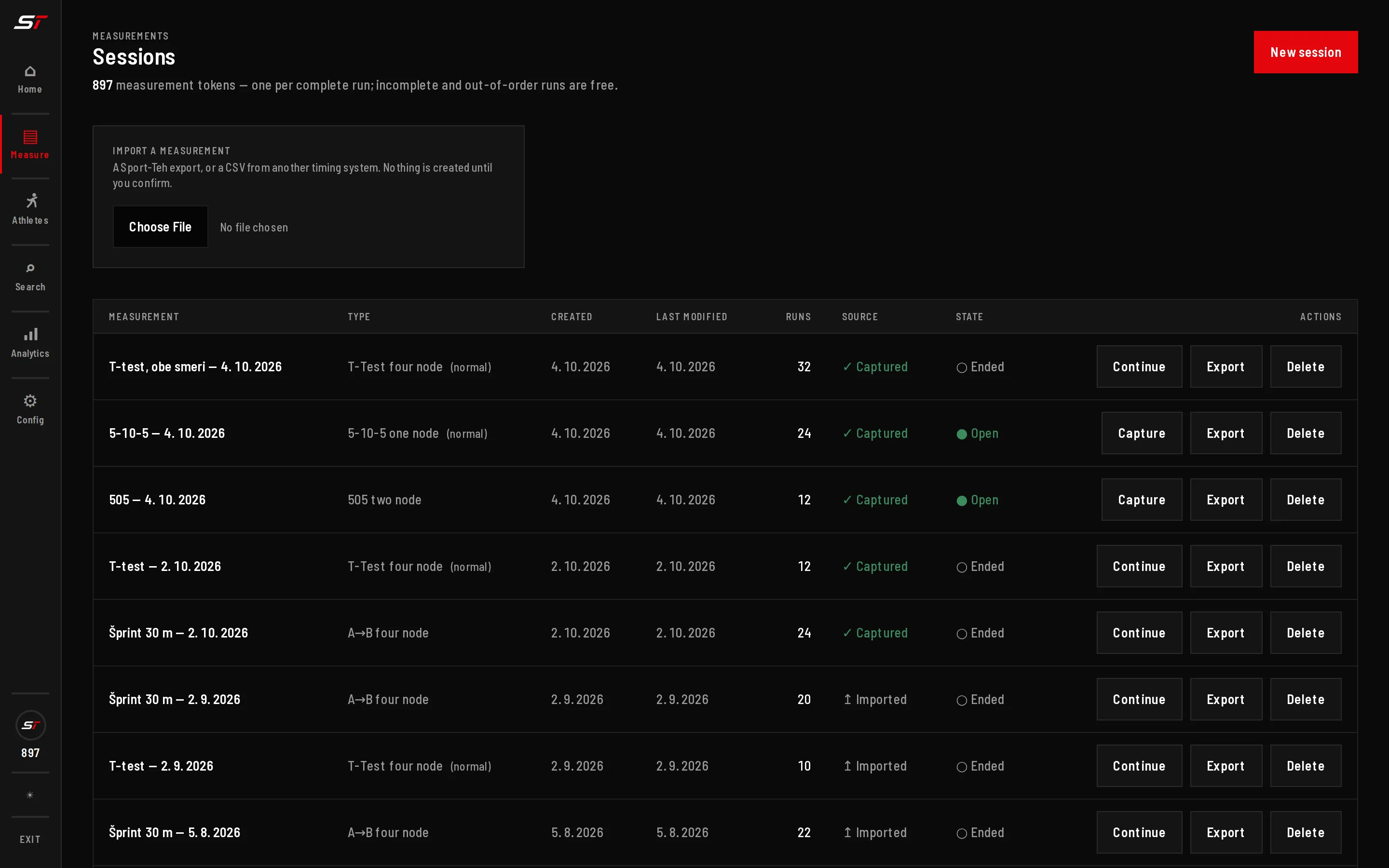
Task: Continue the T-test – 2. 9. 2026 session
Action: (x=1139, y=766)
